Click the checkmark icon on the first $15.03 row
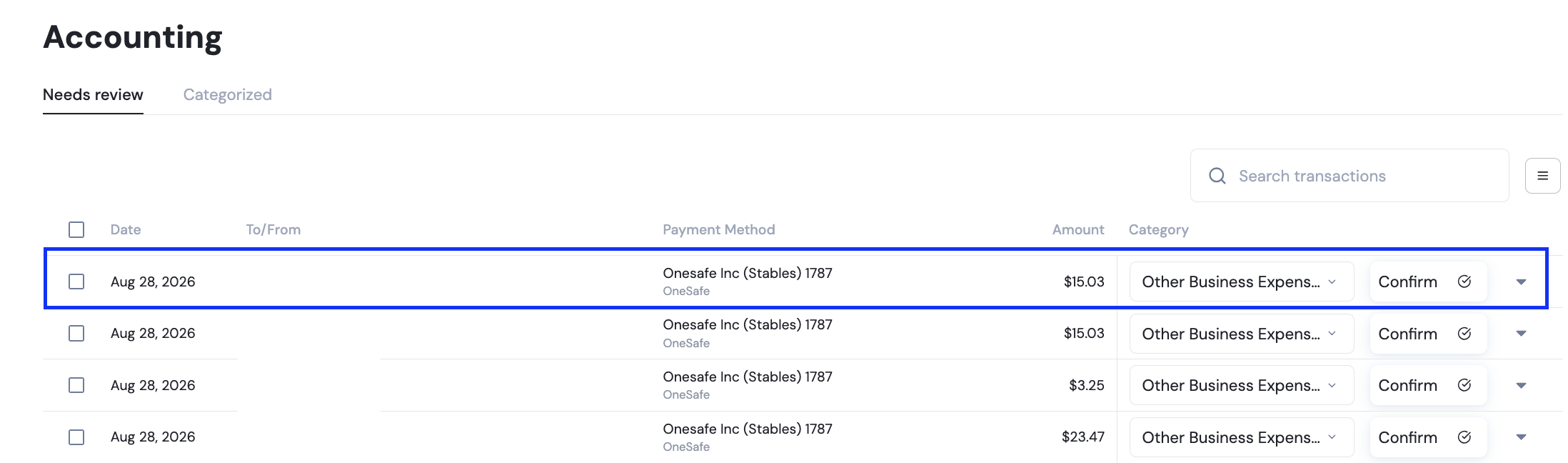This screenshot has height=463, width=1568. coord(1464,282)
